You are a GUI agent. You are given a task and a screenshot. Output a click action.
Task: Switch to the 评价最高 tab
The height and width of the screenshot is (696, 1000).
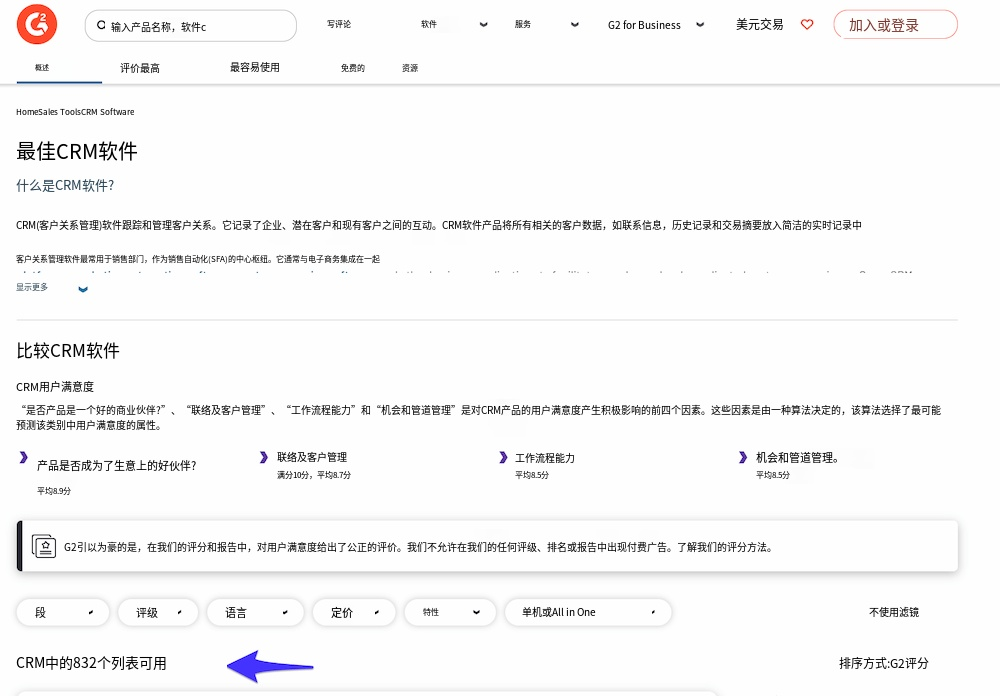pos(140,68)
